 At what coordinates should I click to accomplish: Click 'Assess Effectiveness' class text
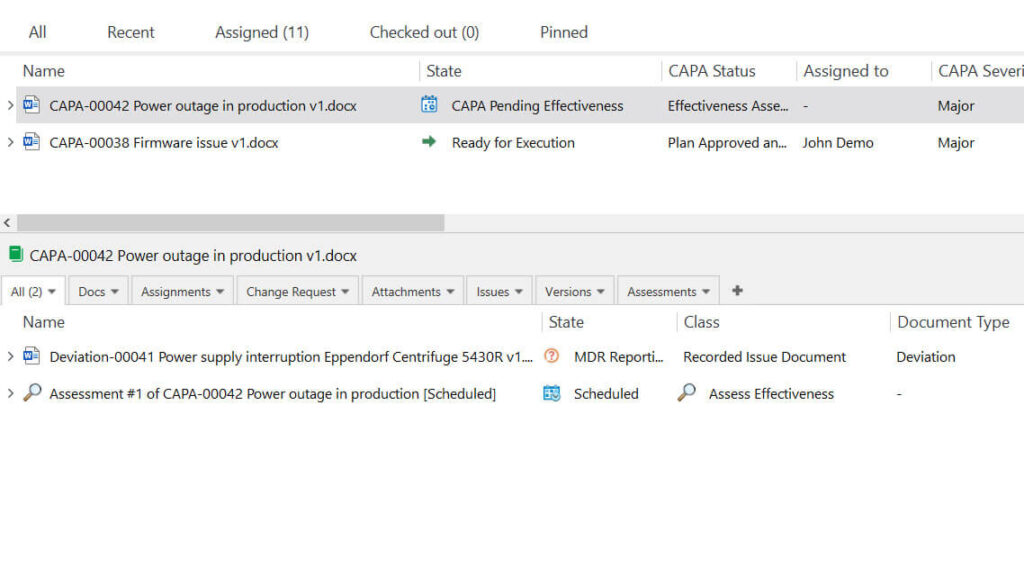click(x=771, y=394)
